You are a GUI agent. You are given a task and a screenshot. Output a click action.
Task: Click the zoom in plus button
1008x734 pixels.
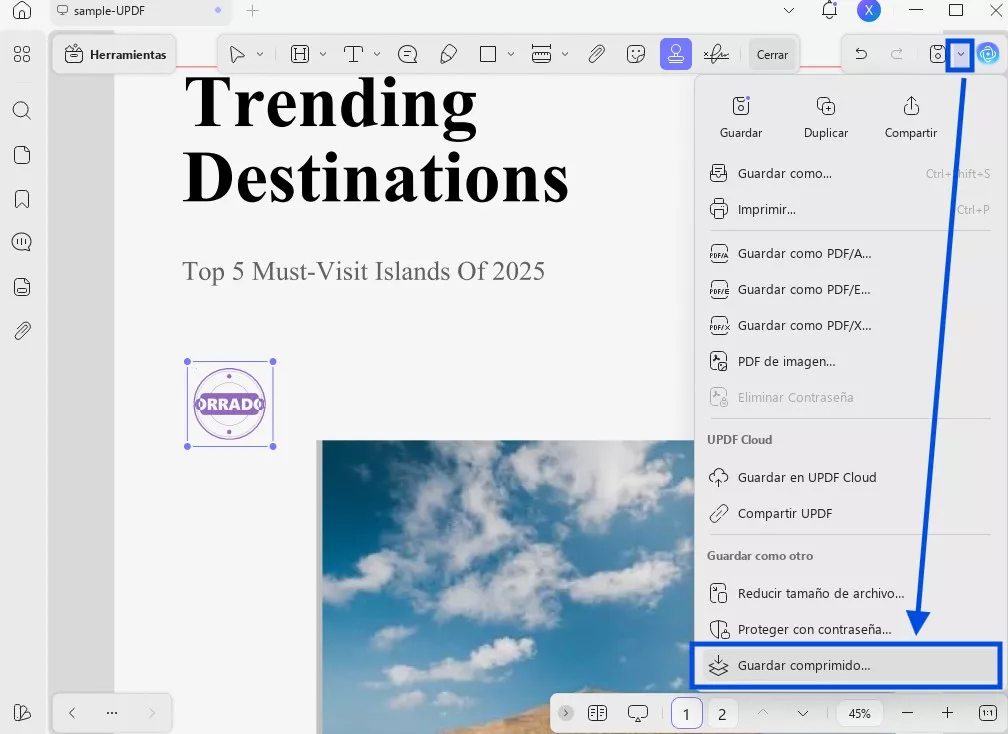[947, 713]
